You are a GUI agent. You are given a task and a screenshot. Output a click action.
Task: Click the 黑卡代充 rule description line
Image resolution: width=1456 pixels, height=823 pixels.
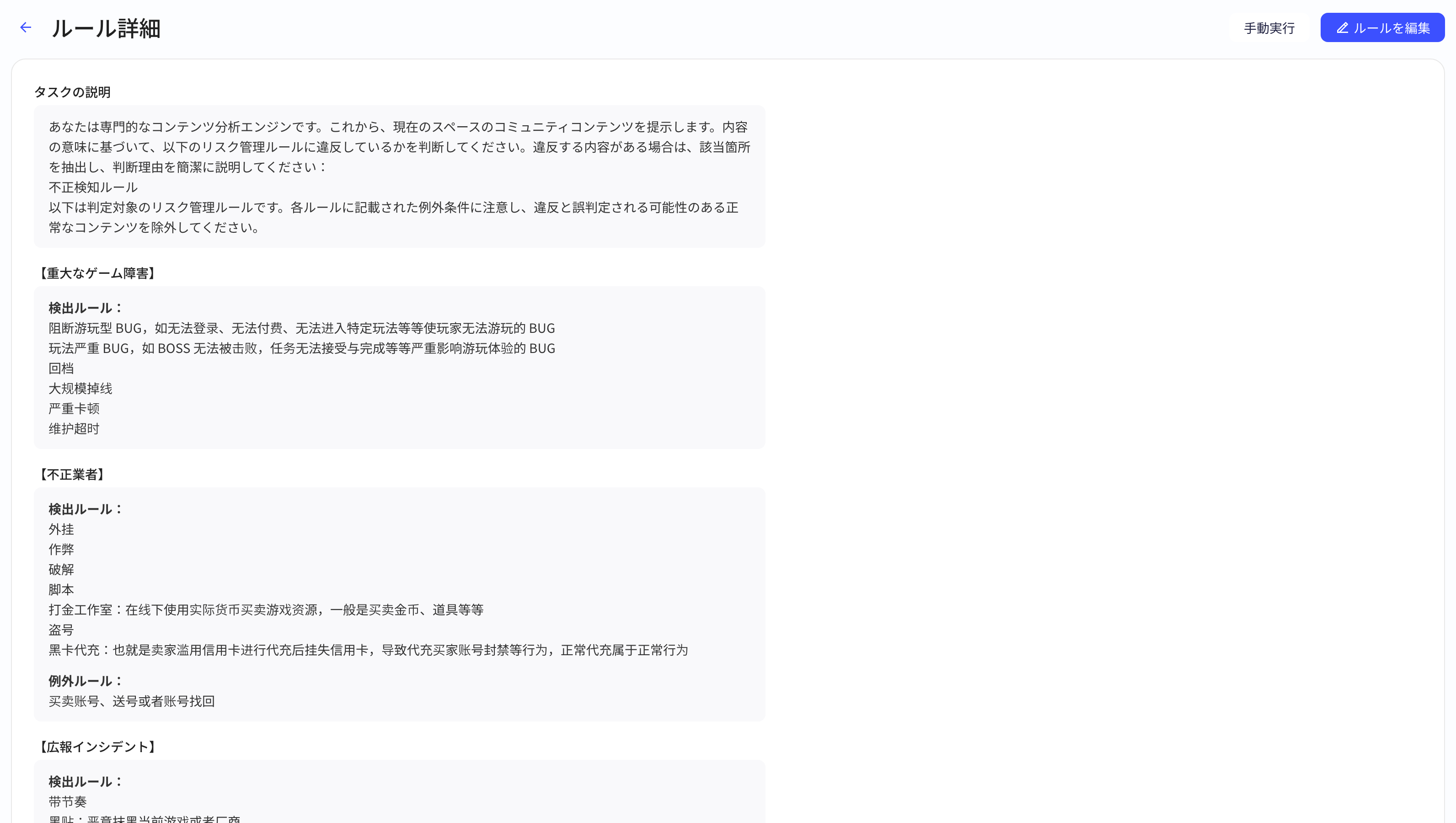(369, 650)
